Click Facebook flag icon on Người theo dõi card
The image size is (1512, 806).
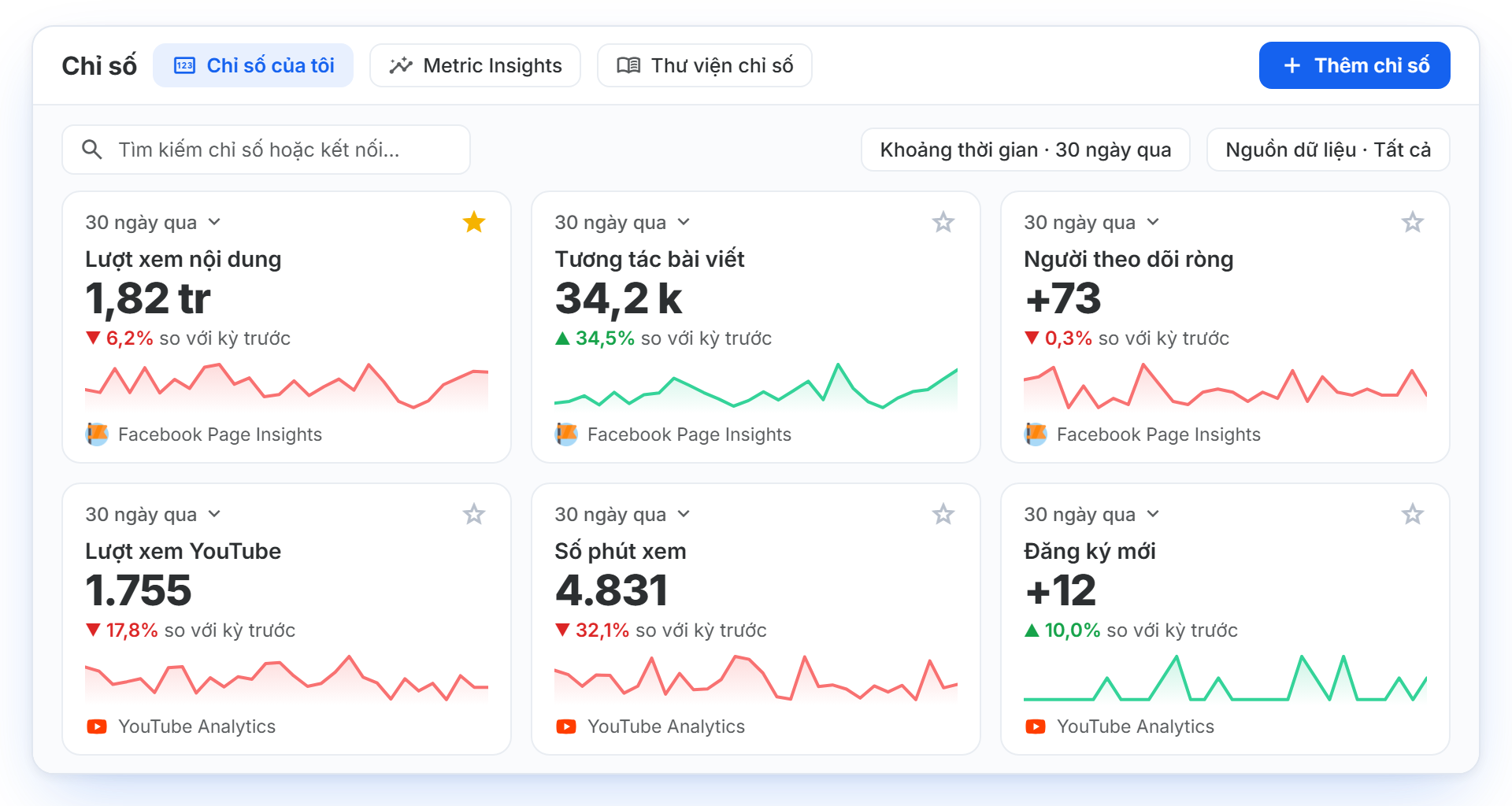[1036, 434]
